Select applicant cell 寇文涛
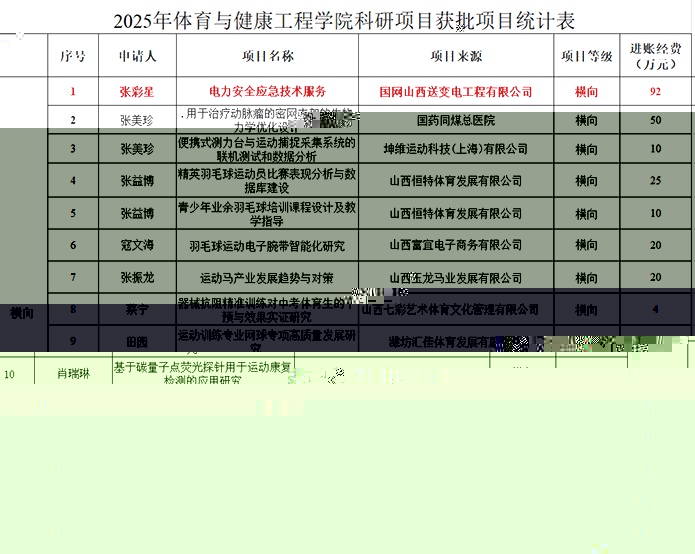The width and height of the screenshot is (695, 554). pyautogui.click(x=137, y=245)
